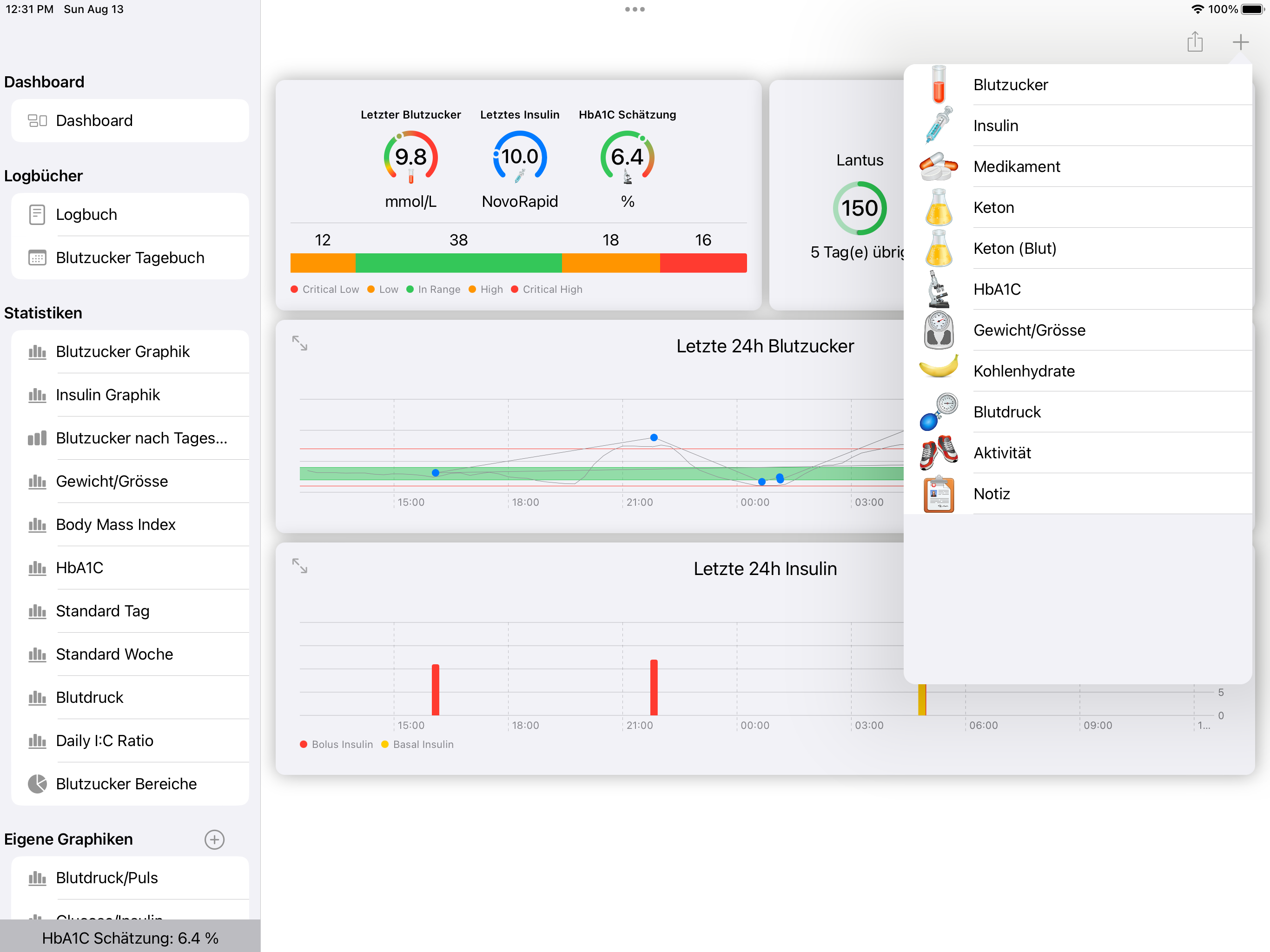Add a new Eigene Graphiken chart
Viewport: 1270px width, 952px height.
point(214,840)
